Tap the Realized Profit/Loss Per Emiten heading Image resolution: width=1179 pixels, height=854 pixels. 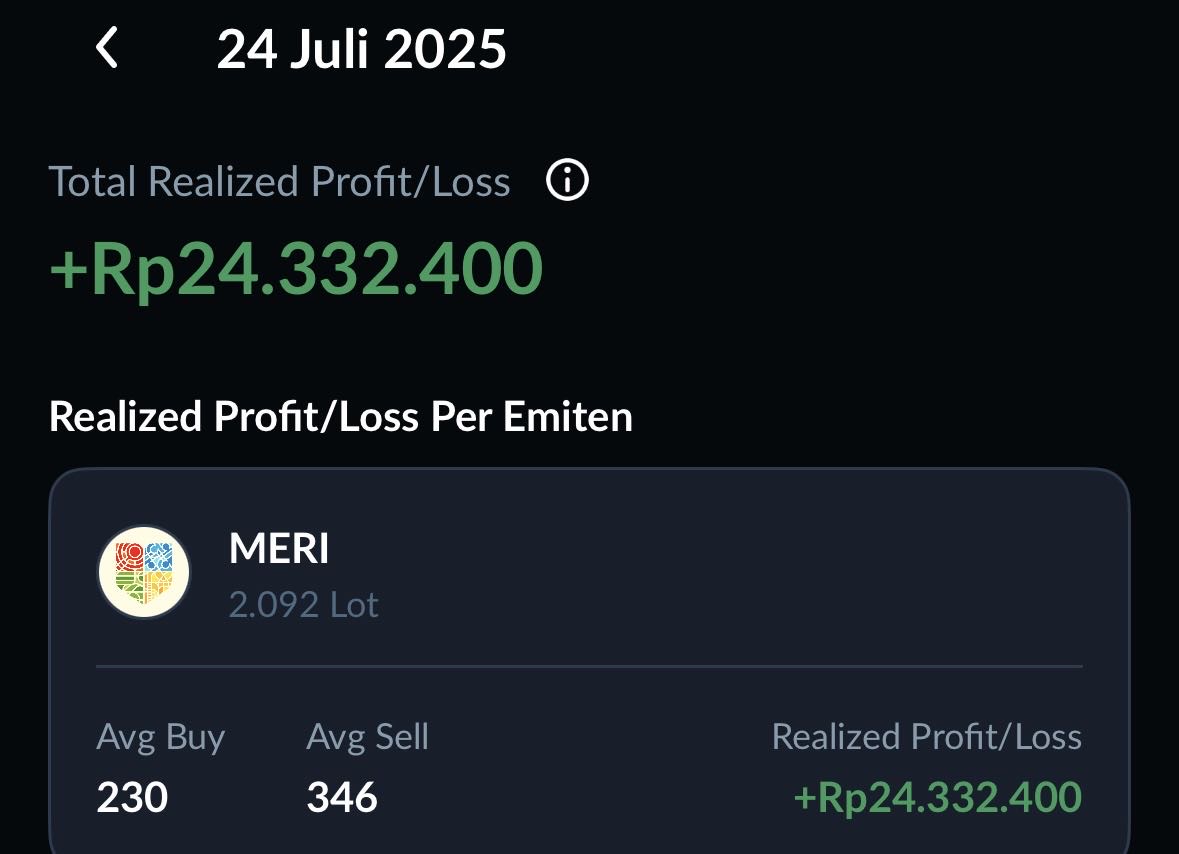[x=341, y=417]
